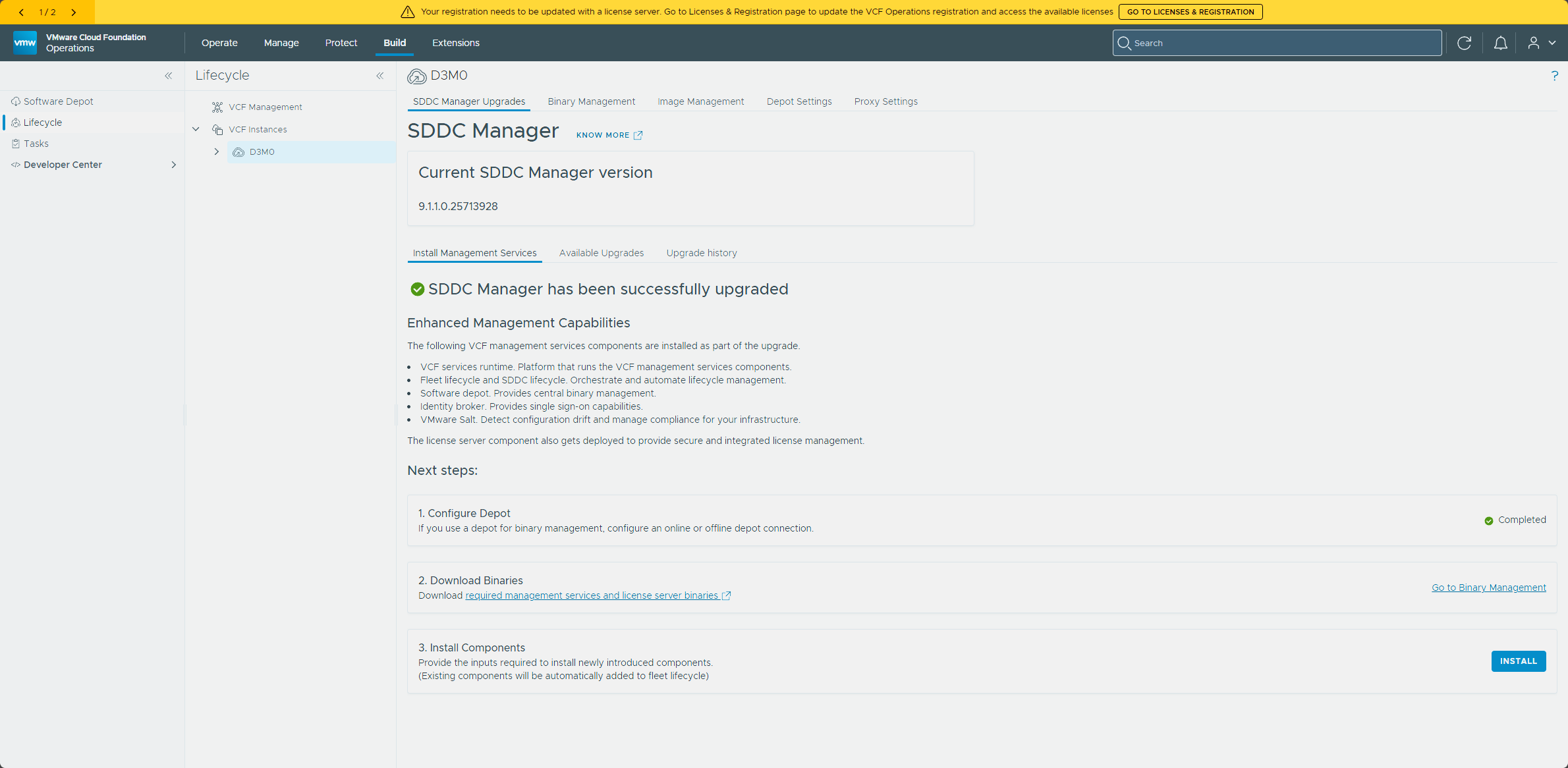Click the Software Depot sidebar item

pos(59,101)
